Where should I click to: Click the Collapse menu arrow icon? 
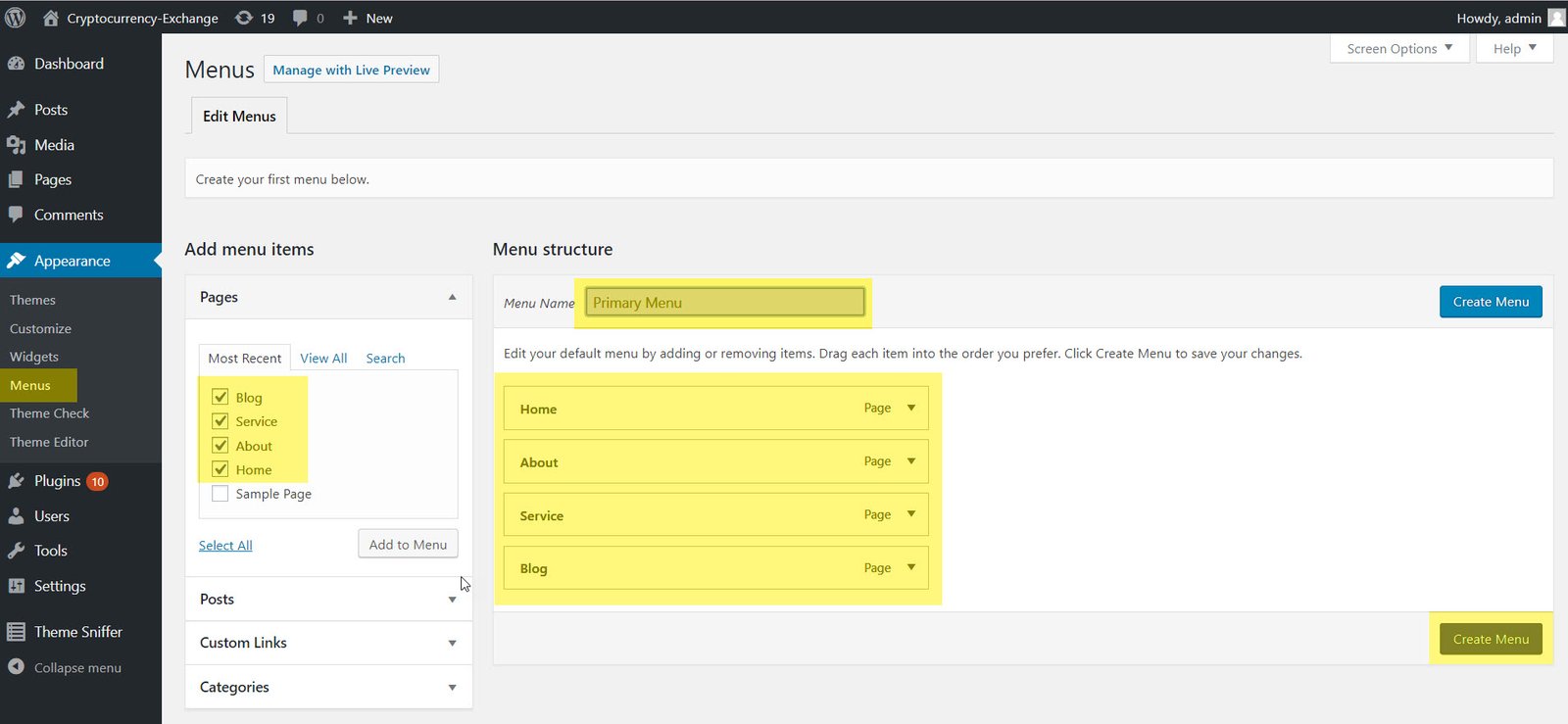point(16,667)
